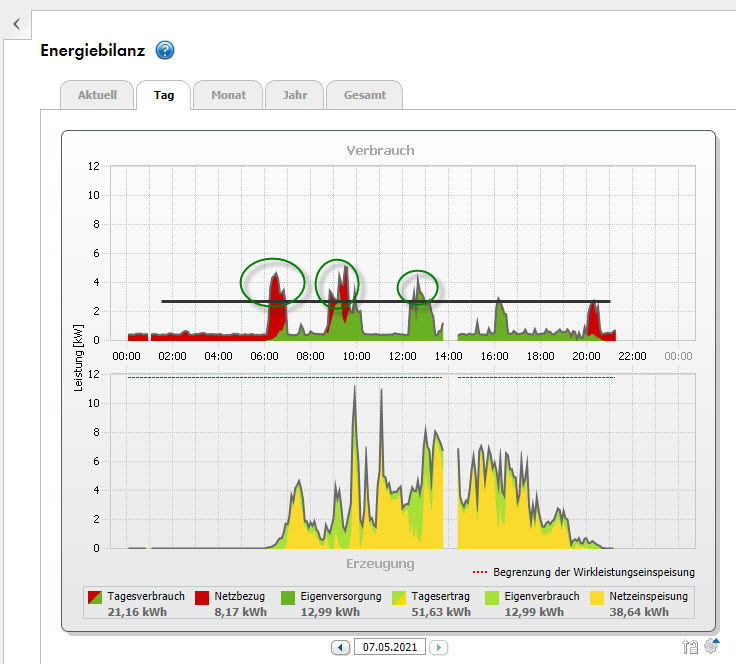Toggle the yellow Netzeinspeisung legend swatch
This screenshot has width=736, height=664.
point(597,596)
